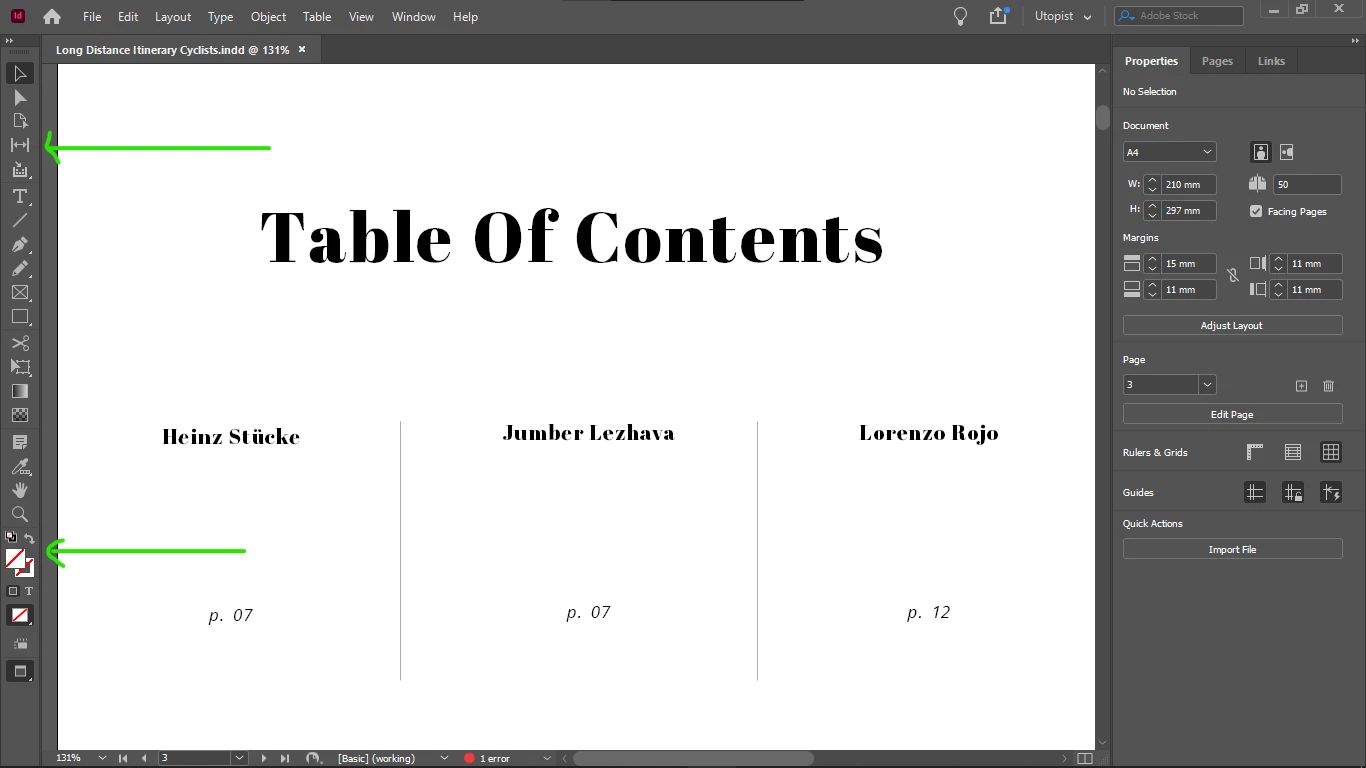Open the File menu
The width and height of the screenshot is (1366, 768).
click(92, 16)
